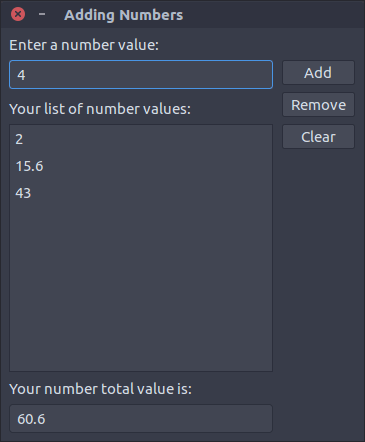
Task: Focus the number entry field containing 4
Action: (141, 75)
